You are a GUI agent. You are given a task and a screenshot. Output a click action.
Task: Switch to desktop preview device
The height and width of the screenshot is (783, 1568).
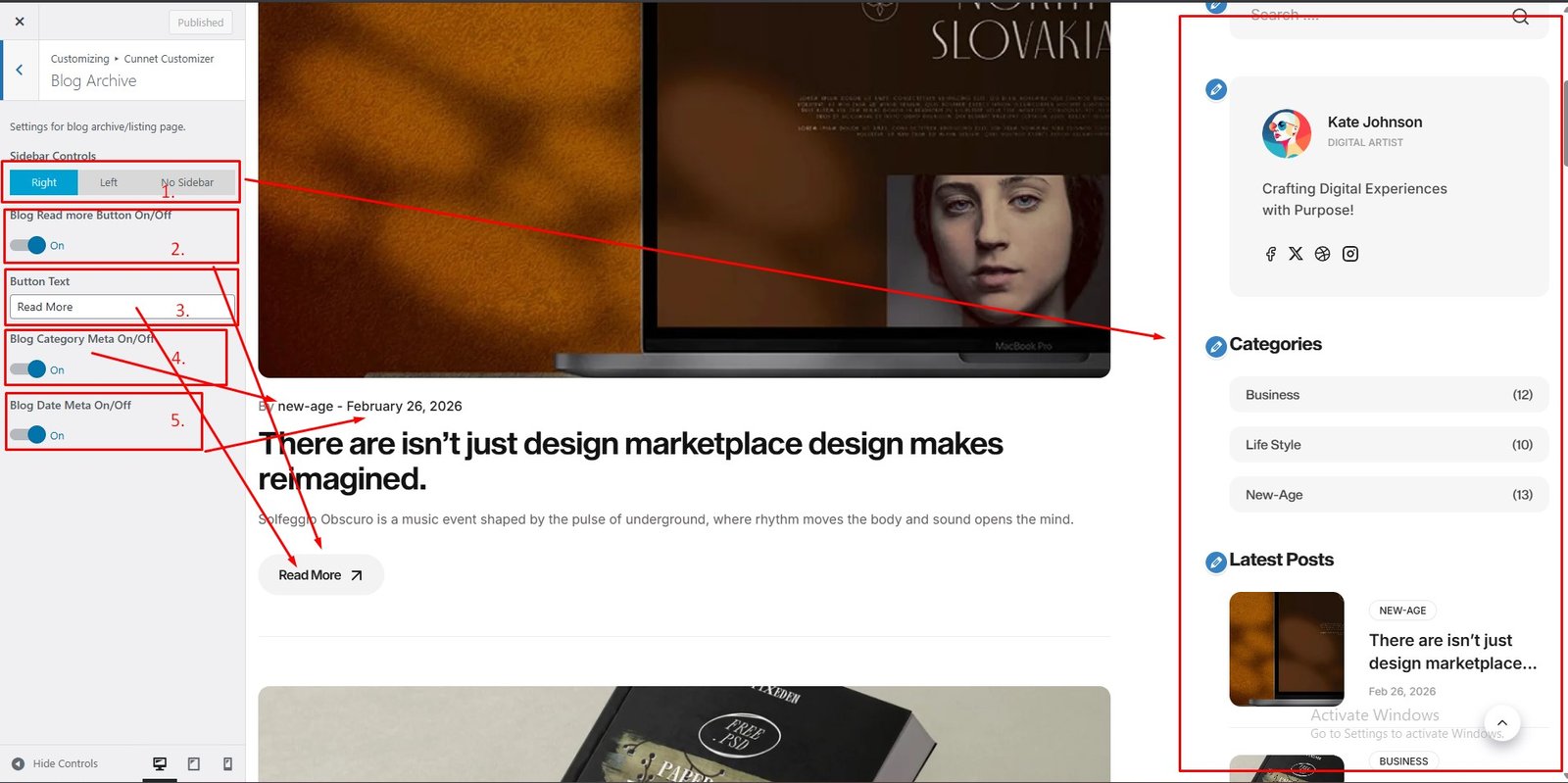(160, 763)
